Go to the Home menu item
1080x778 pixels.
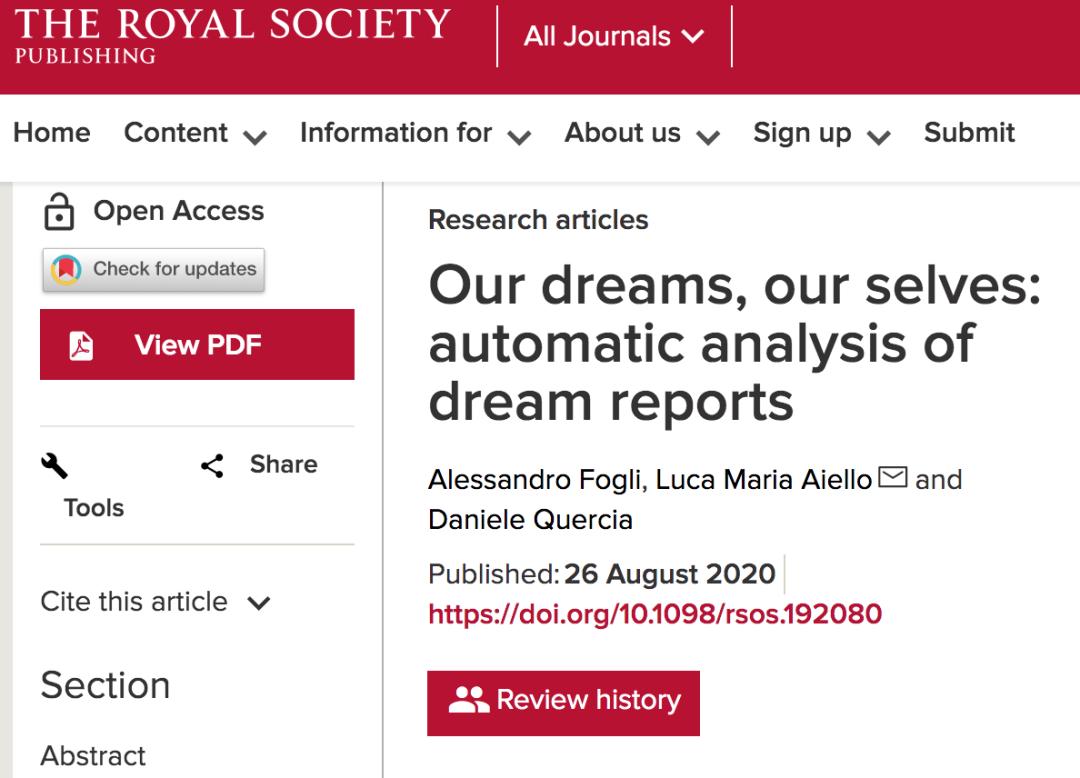tap(52, 133)
